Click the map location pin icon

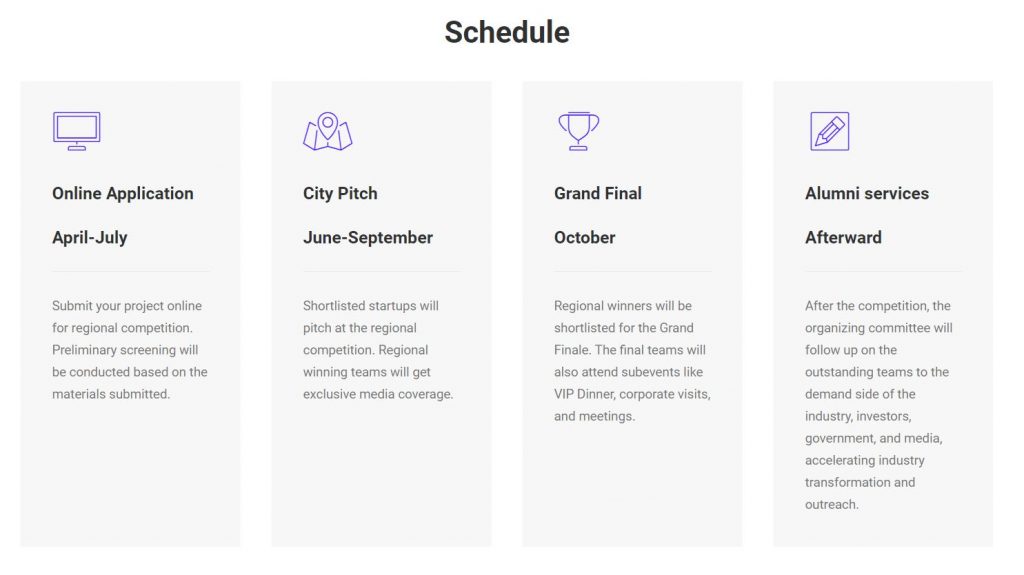point(328,131)
